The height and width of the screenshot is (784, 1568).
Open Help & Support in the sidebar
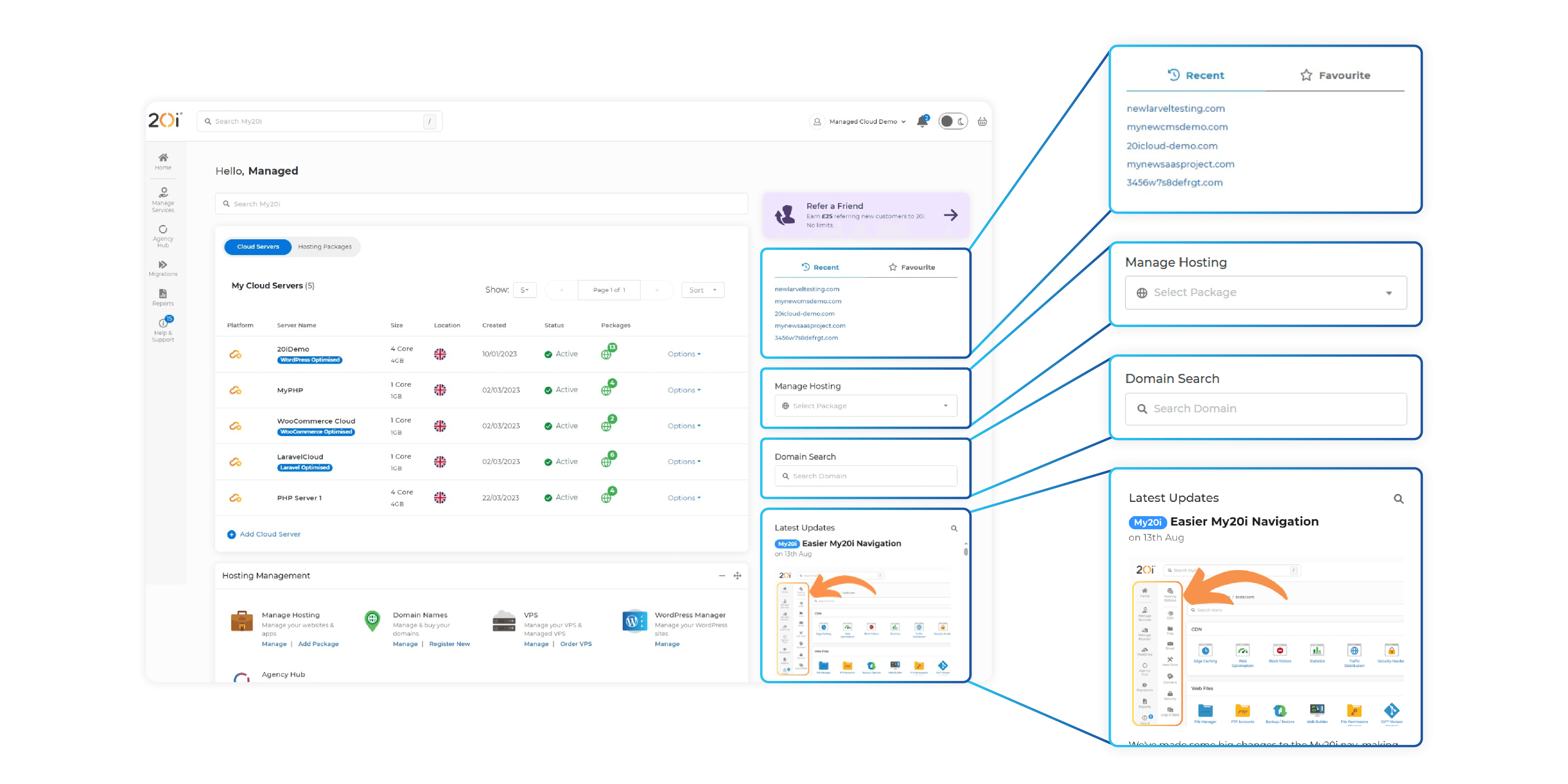coord(163,330)
